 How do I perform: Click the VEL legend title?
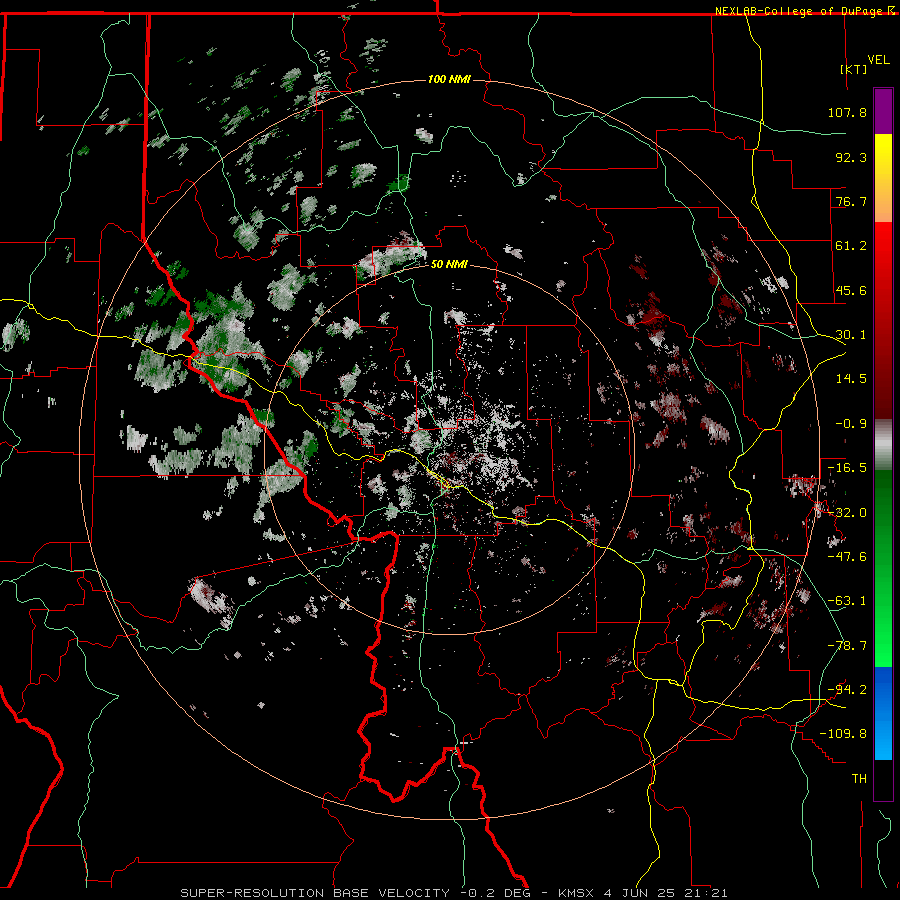[879, 59]
